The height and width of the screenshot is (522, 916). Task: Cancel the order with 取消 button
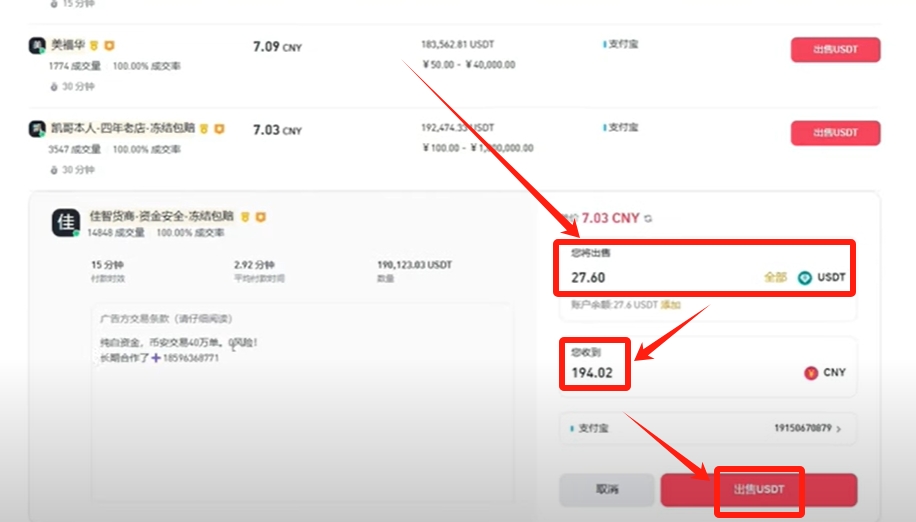coord(607,489)
